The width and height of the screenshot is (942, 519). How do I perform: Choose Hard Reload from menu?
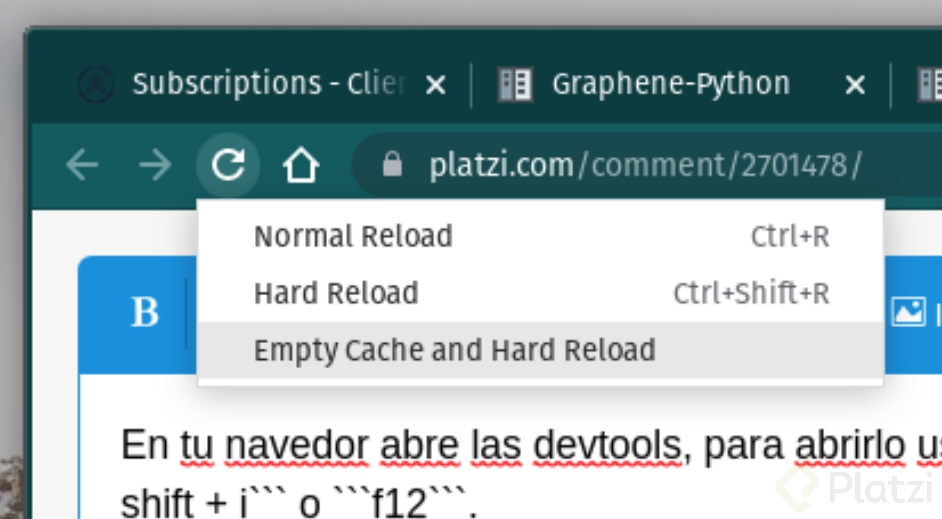point(541,293)
